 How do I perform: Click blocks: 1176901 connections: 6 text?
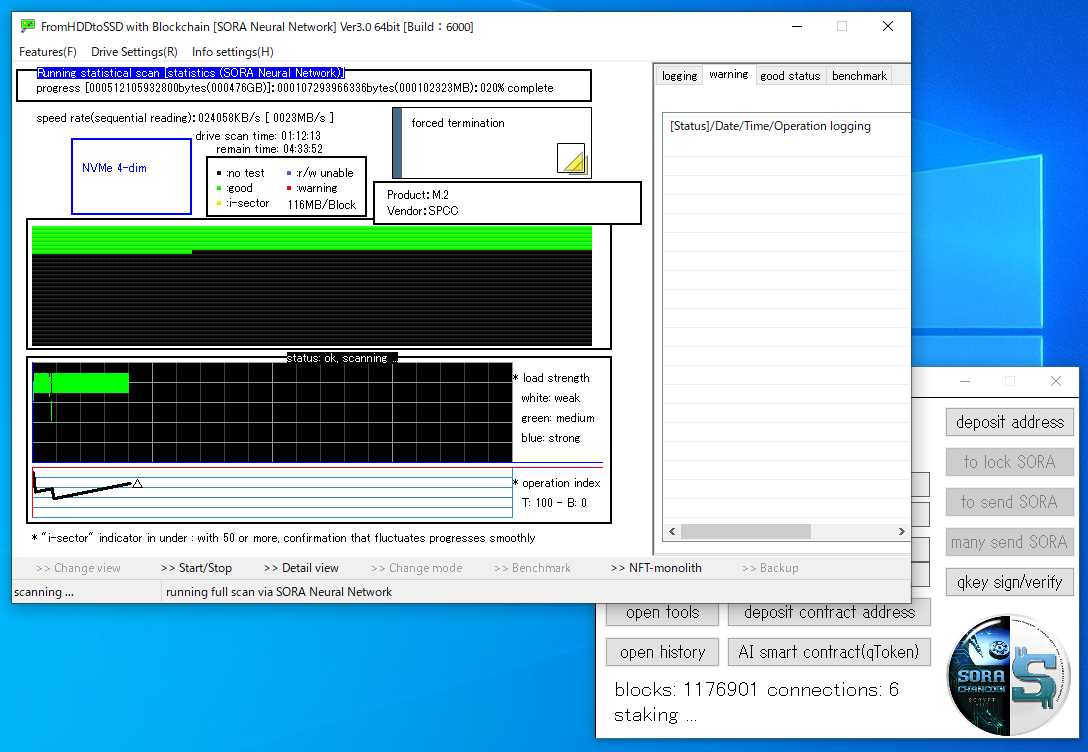pos(756,690)
